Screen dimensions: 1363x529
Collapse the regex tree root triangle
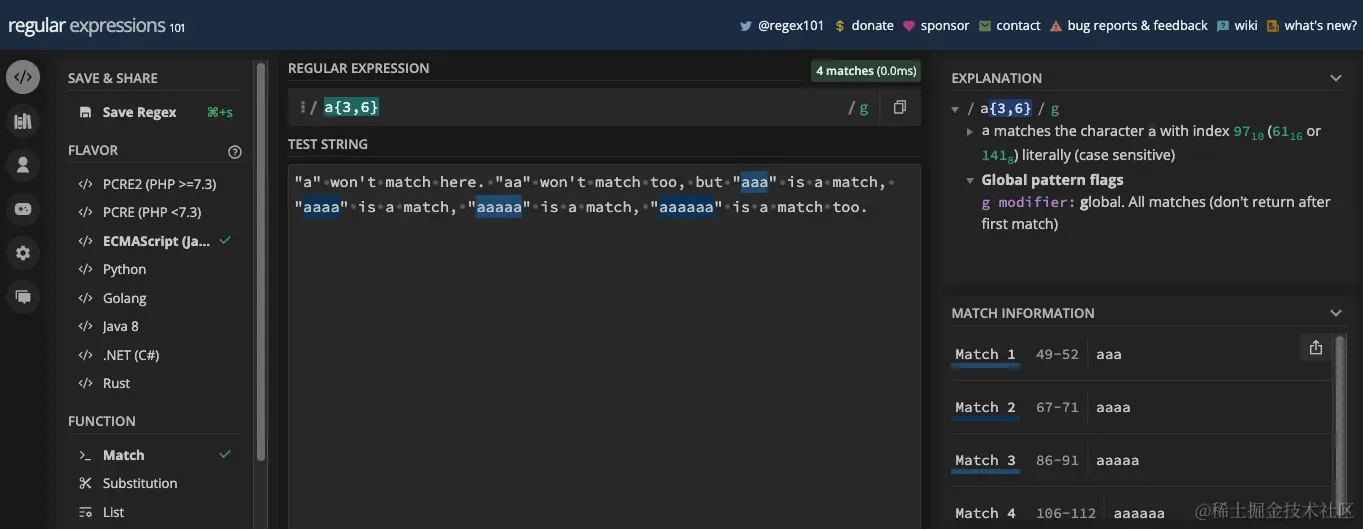[957, 108]
